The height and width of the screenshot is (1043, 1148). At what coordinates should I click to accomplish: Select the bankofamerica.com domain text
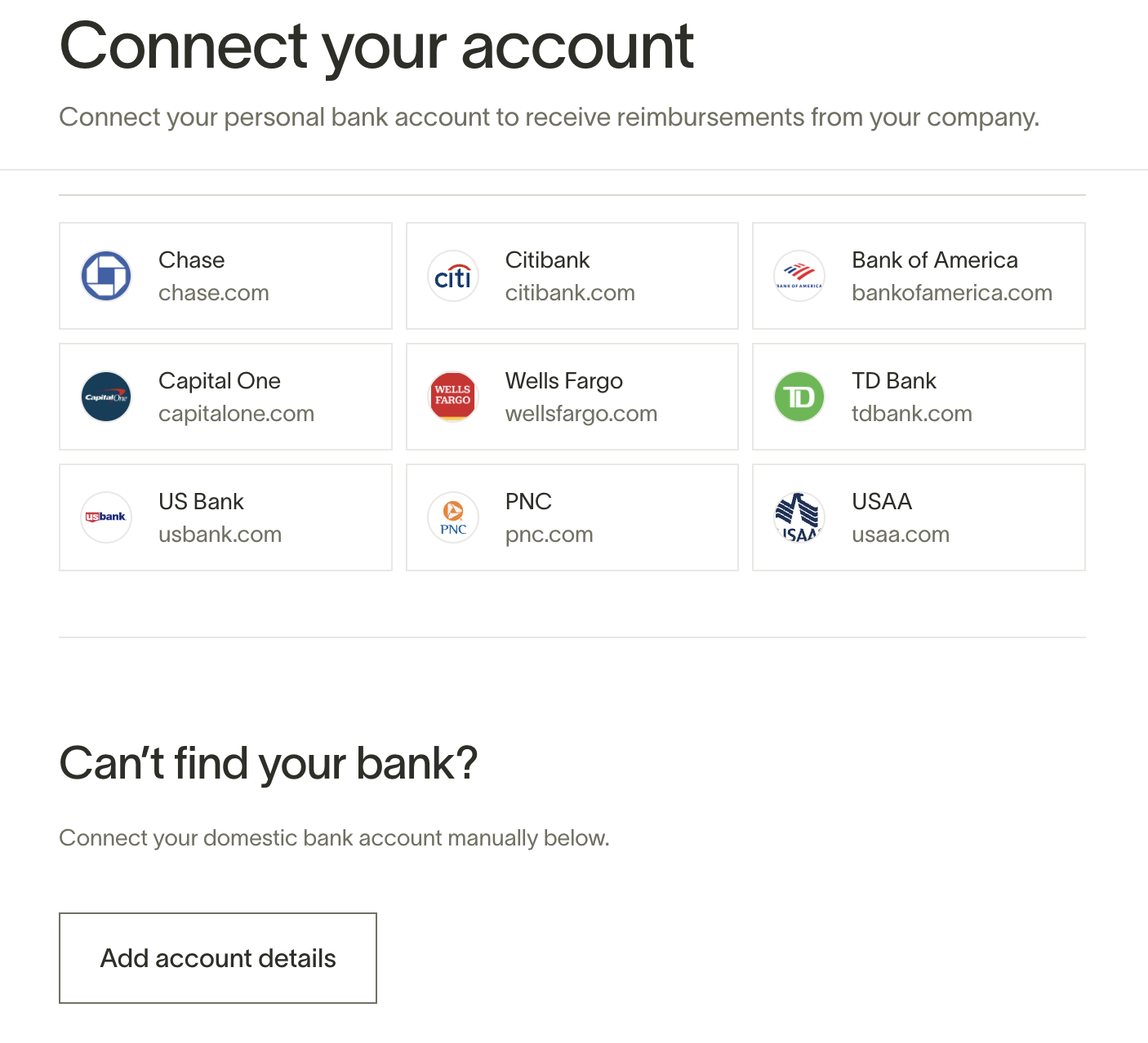click(952, 293)
